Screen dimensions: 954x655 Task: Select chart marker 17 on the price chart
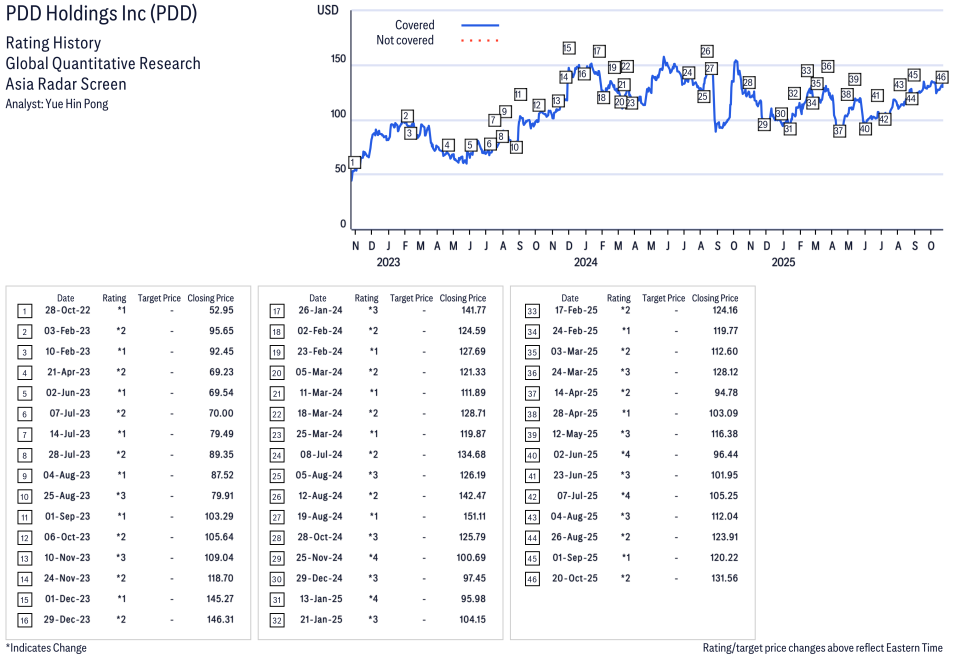(598, 51)
